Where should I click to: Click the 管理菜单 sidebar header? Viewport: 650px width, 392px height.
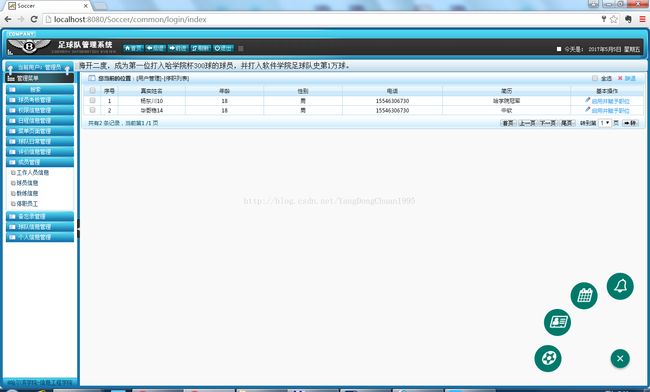[x=40, y=78]
